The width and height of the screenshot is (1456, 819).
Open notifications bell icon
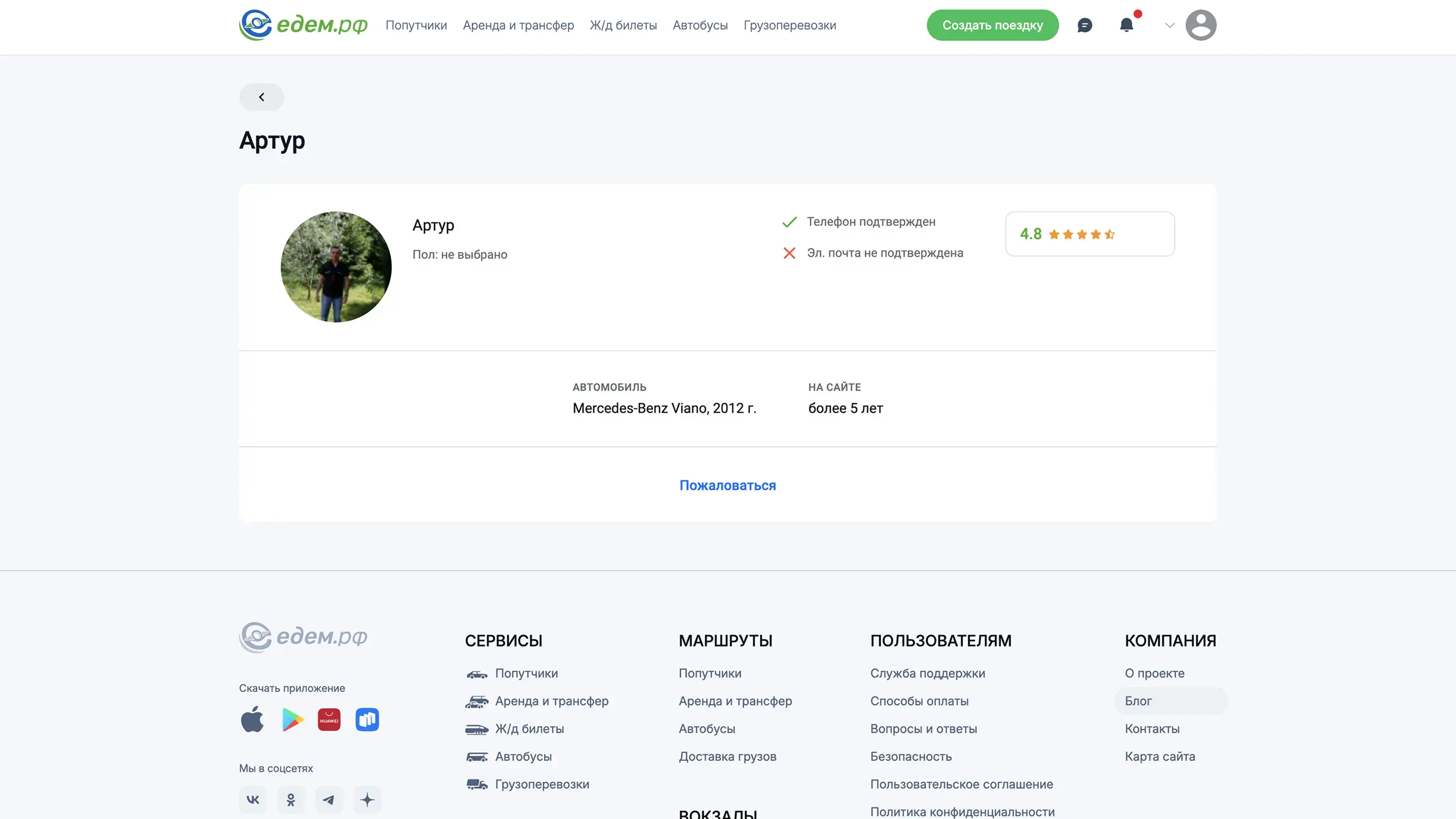click(1126, 25)
